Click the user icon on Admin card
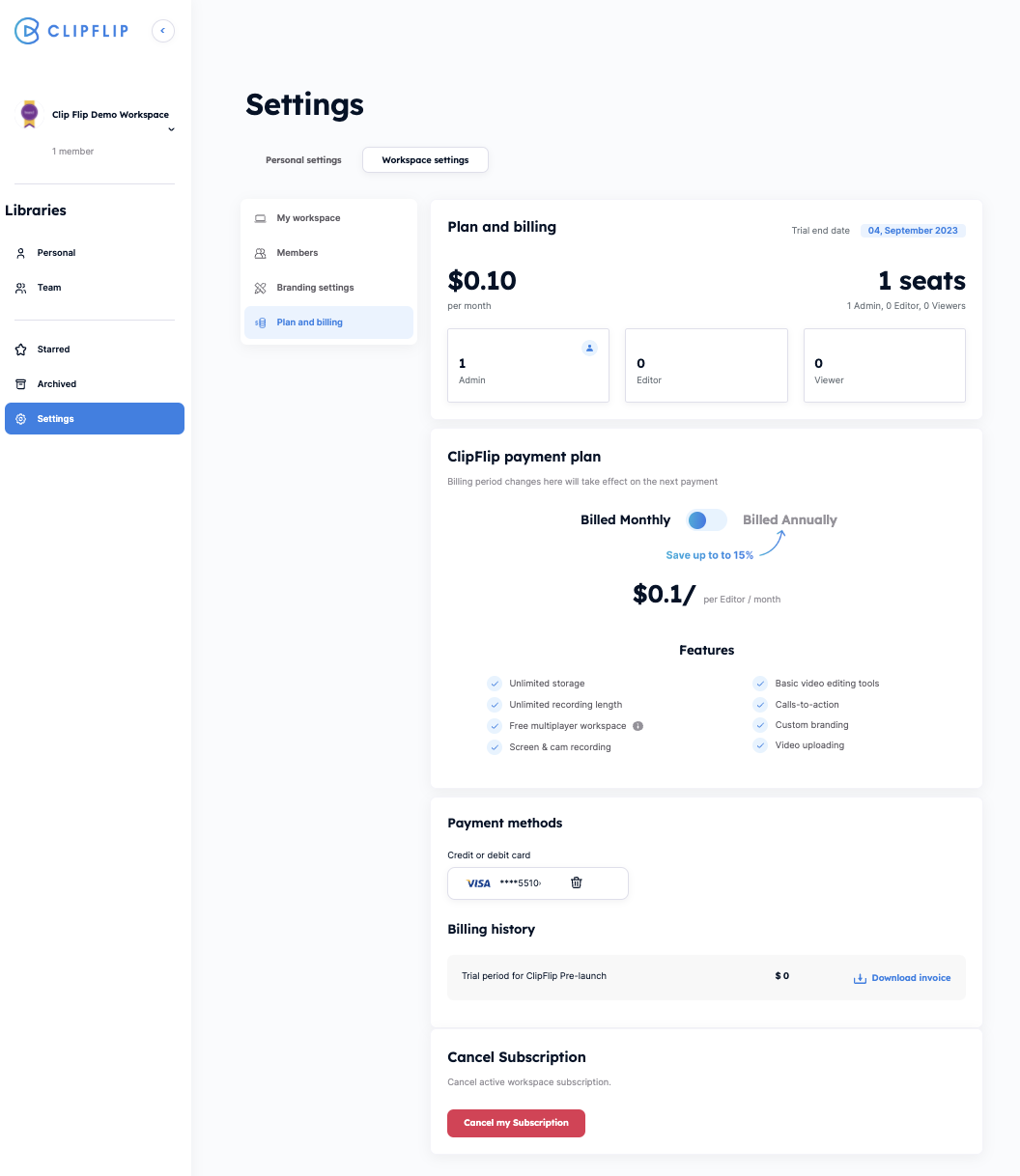Screen dimensions: 1020x1176 point(590,348)
